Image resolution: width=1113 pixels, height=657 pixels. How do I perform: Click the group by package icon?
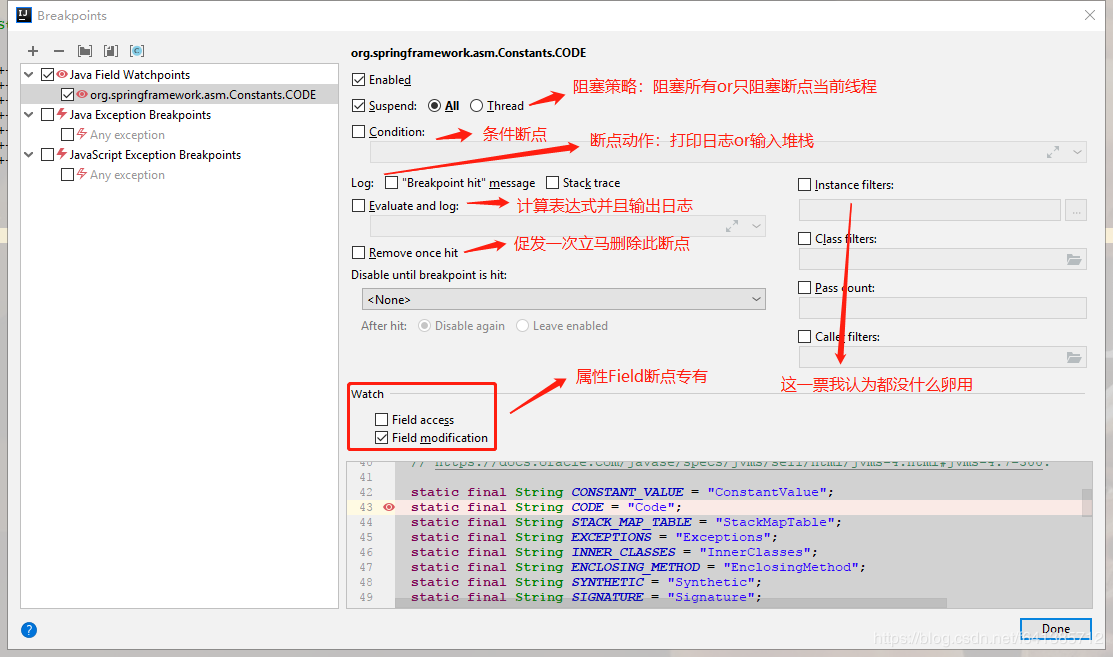tap(85, 51)
